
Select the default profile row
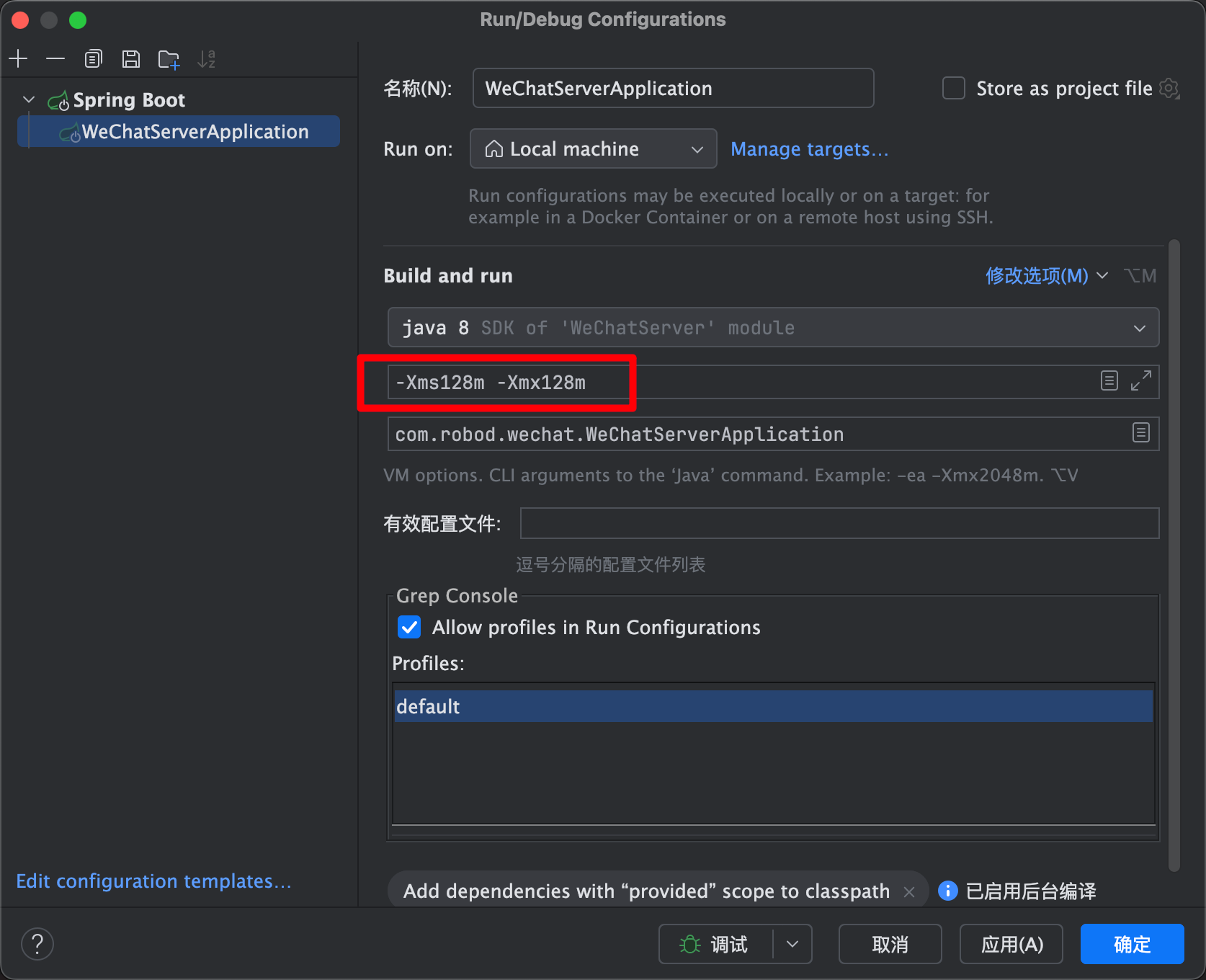pos(773,706)
